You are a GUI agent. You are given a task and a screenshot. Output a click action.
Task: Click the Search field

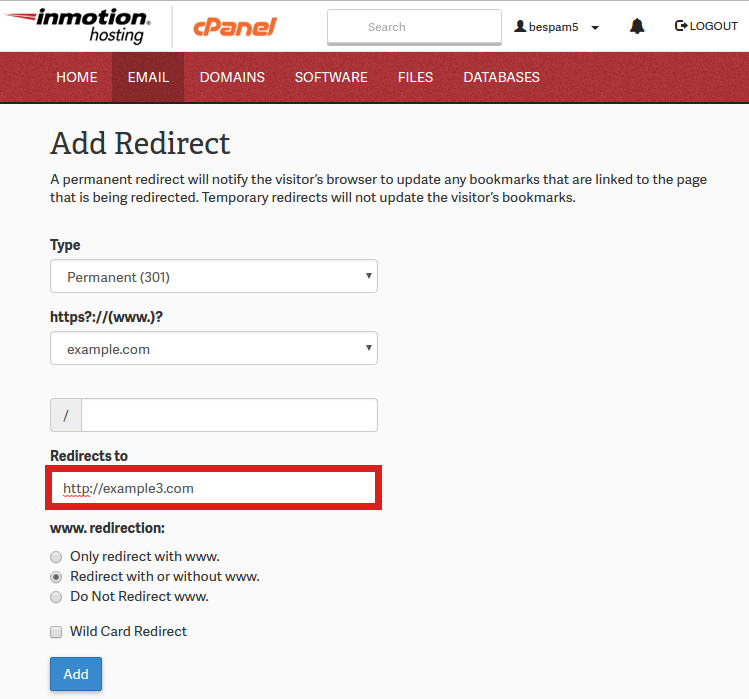[x=414, y=27]
